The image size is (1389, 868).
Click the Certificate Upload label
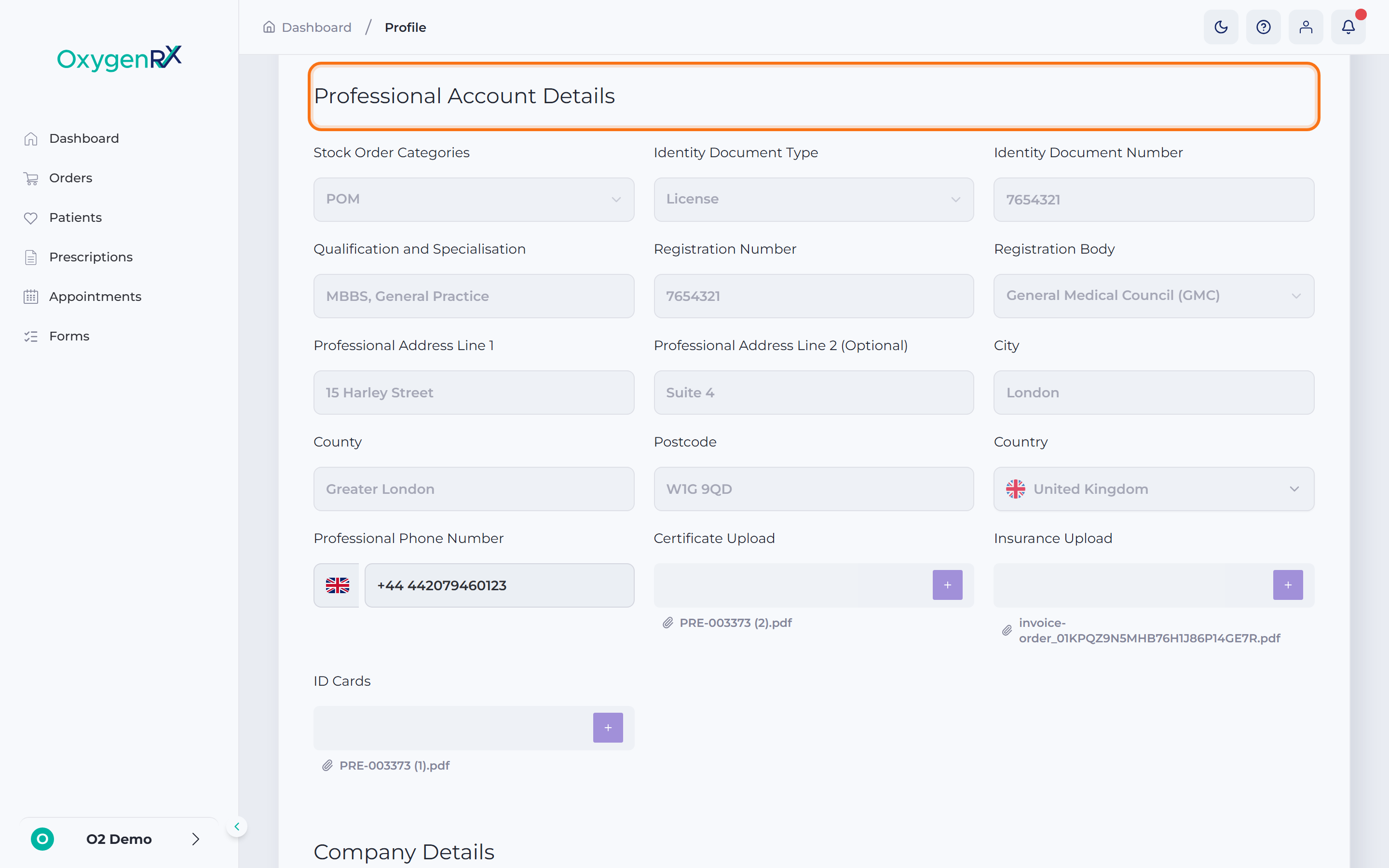714,539
